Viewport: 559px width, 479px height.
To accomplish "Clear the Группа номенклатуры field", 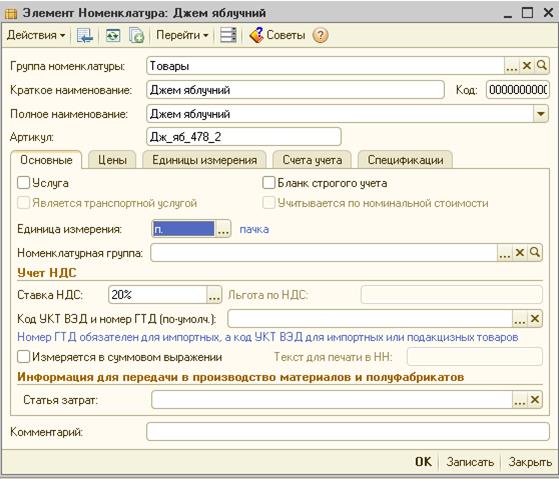I will pyautogui.click(x=527, y=66).
